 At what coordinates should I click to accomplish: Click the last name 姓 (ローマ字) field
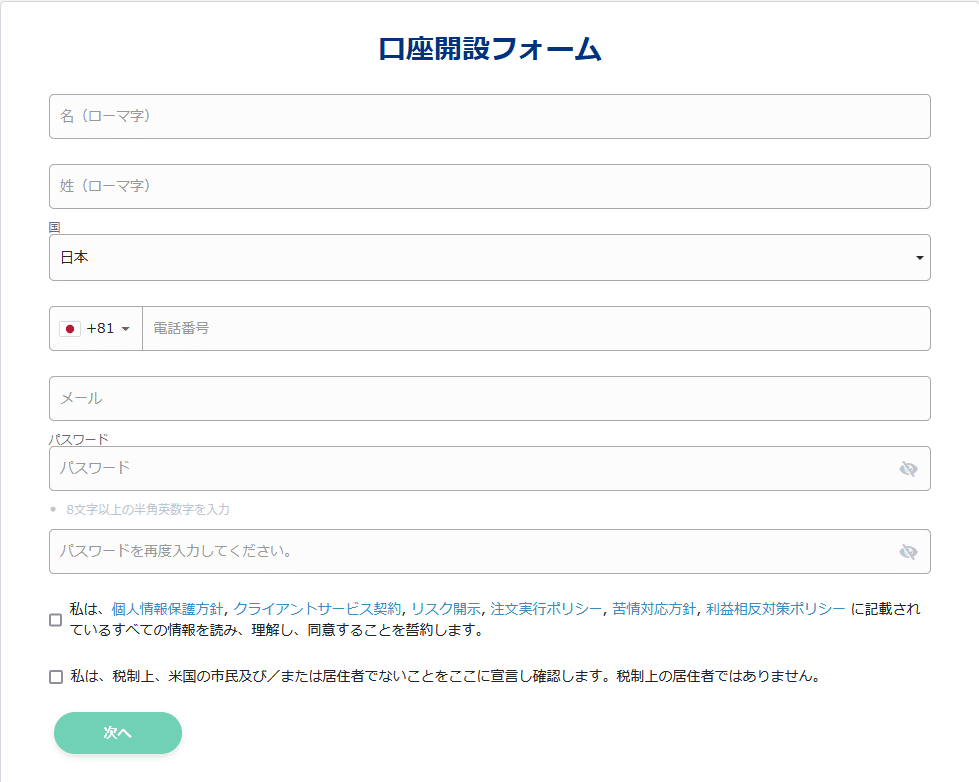click(490, 187)
